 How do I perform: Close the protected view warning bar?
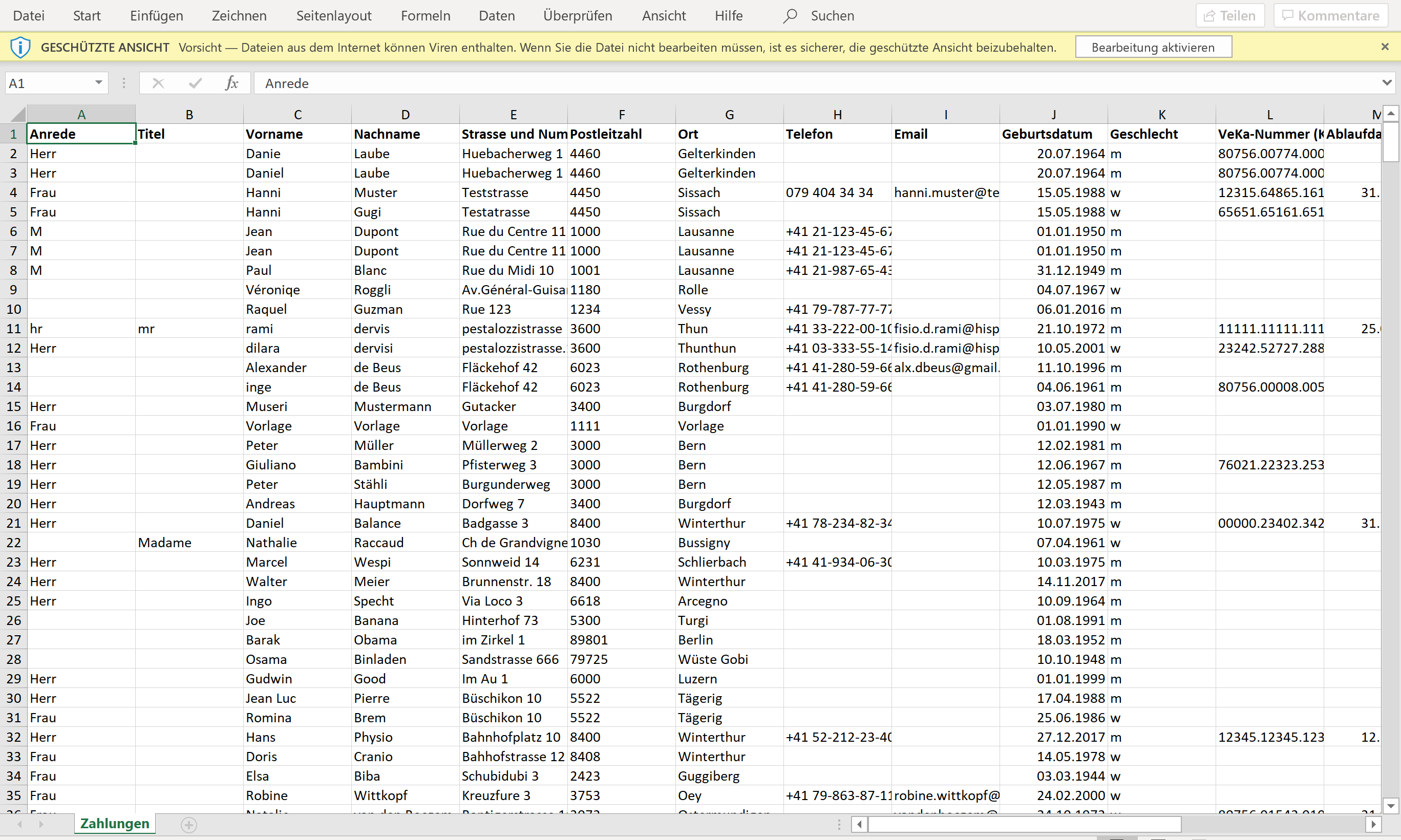coord(1385,47)
